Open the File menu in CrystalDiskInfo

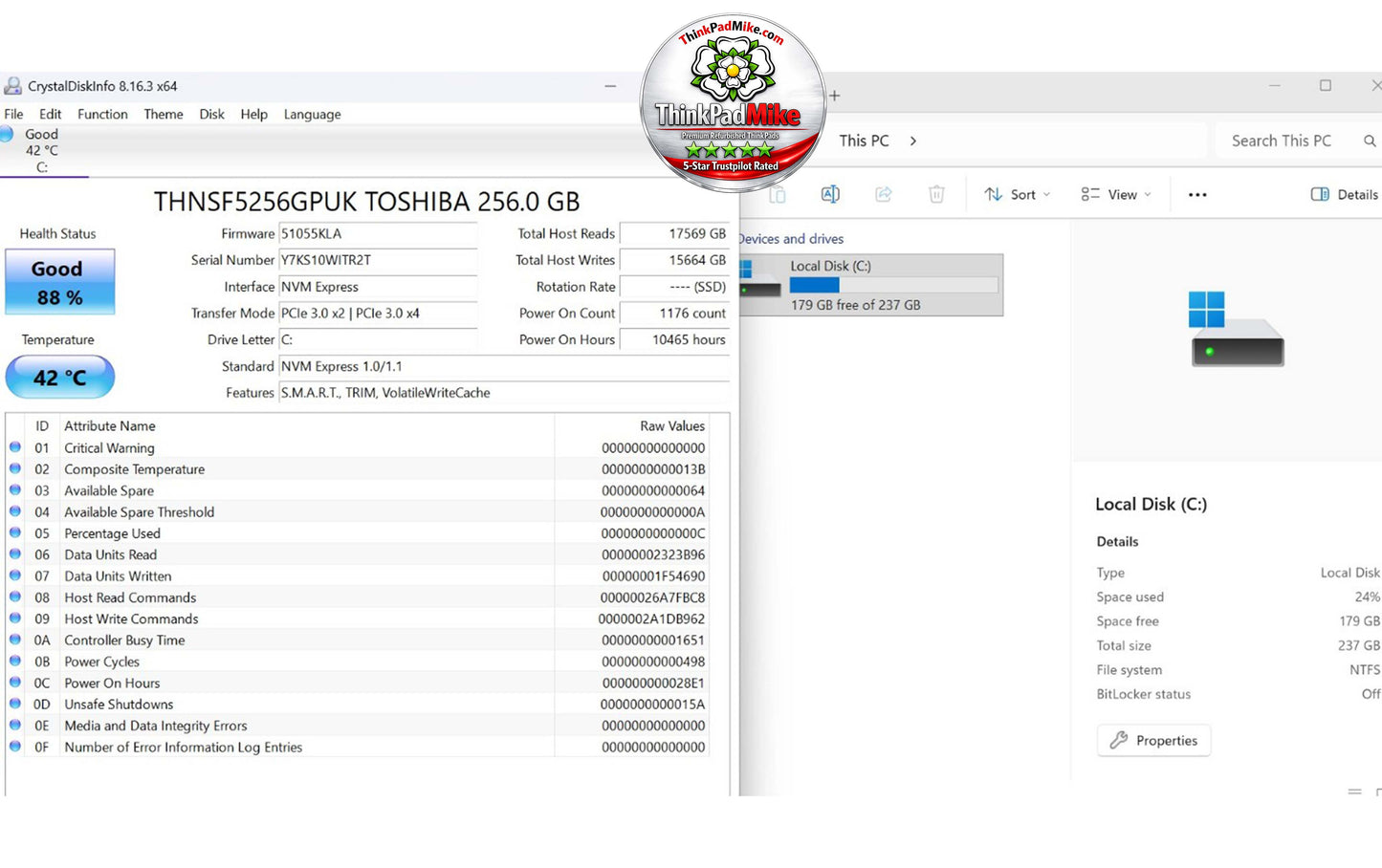(x=13, y=114)
